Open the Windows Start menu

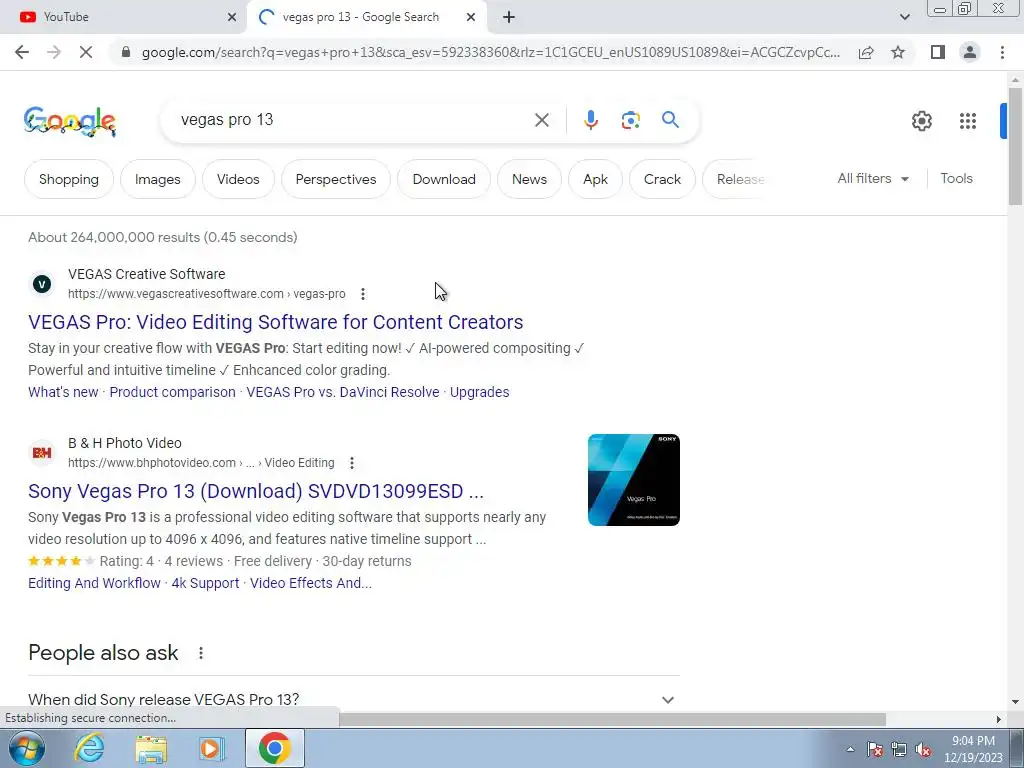[x=26, y=748]
